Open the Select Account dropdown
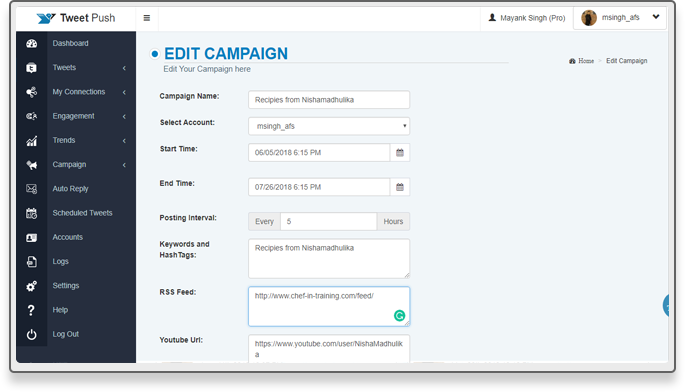The width and height of the screenshot is (685, 392). coord(329,126)
